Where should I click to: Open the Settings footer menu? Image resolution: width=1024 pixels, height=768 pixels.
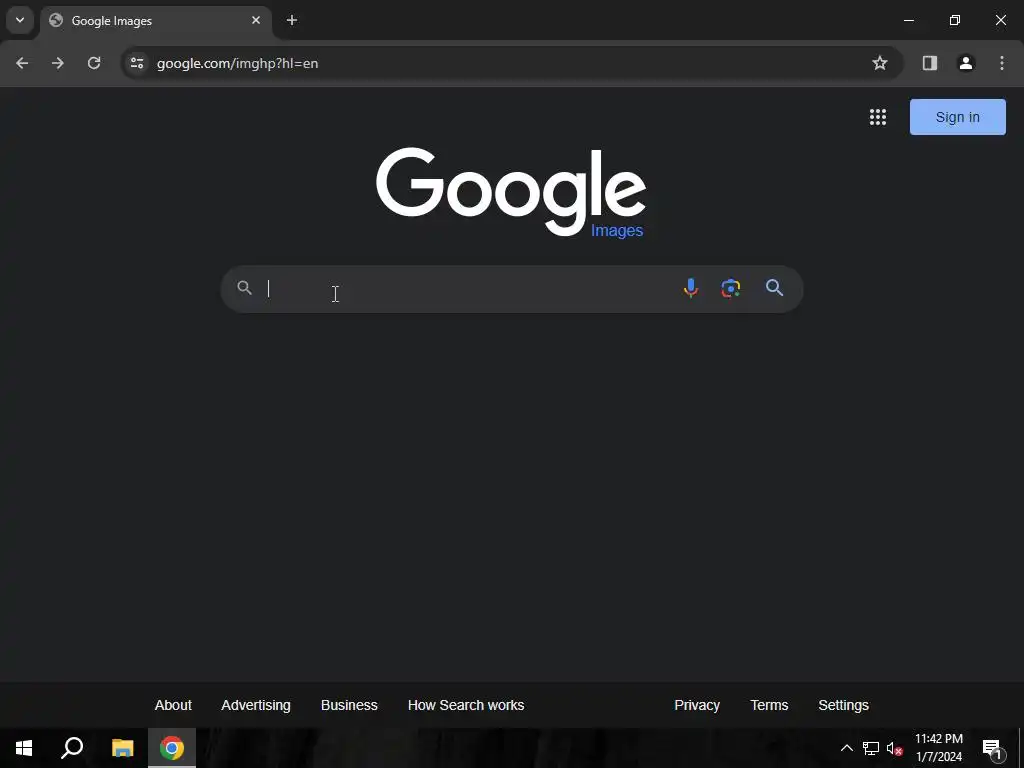click(x=844, y=705)
